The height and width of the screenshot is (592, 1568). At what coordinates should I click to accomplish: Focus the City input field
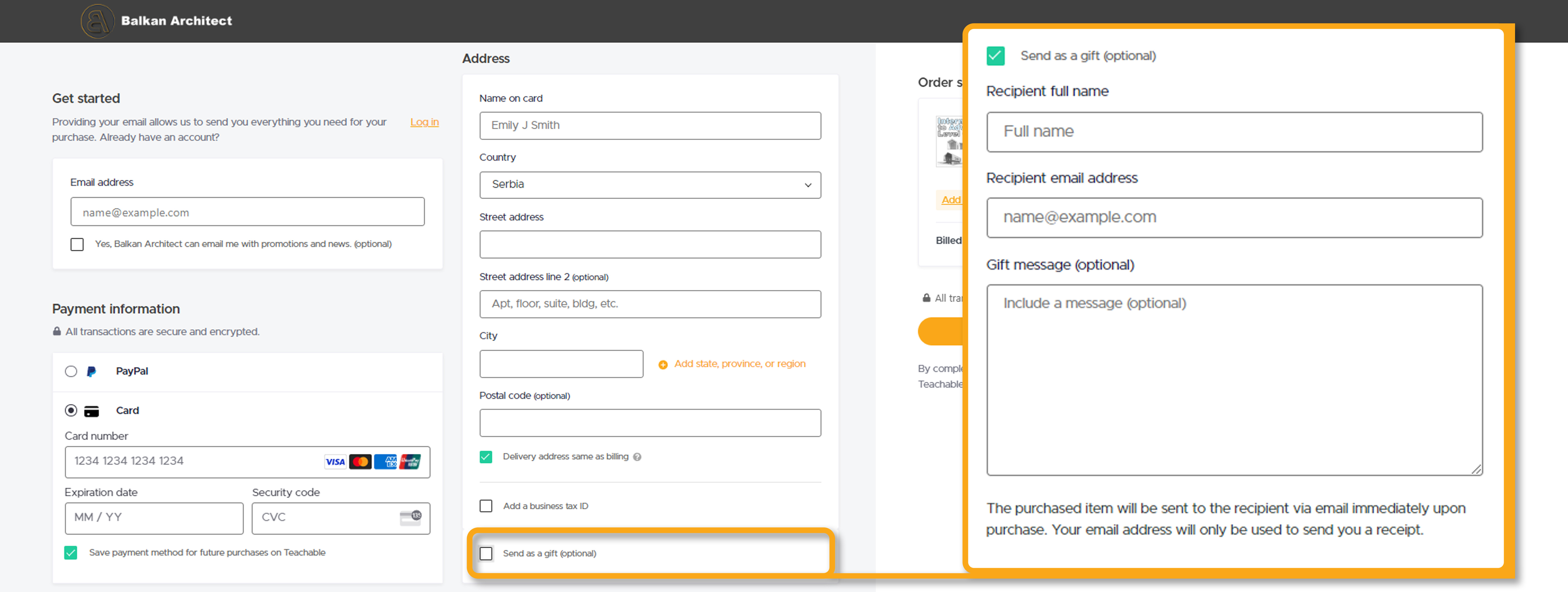point(561,364)
